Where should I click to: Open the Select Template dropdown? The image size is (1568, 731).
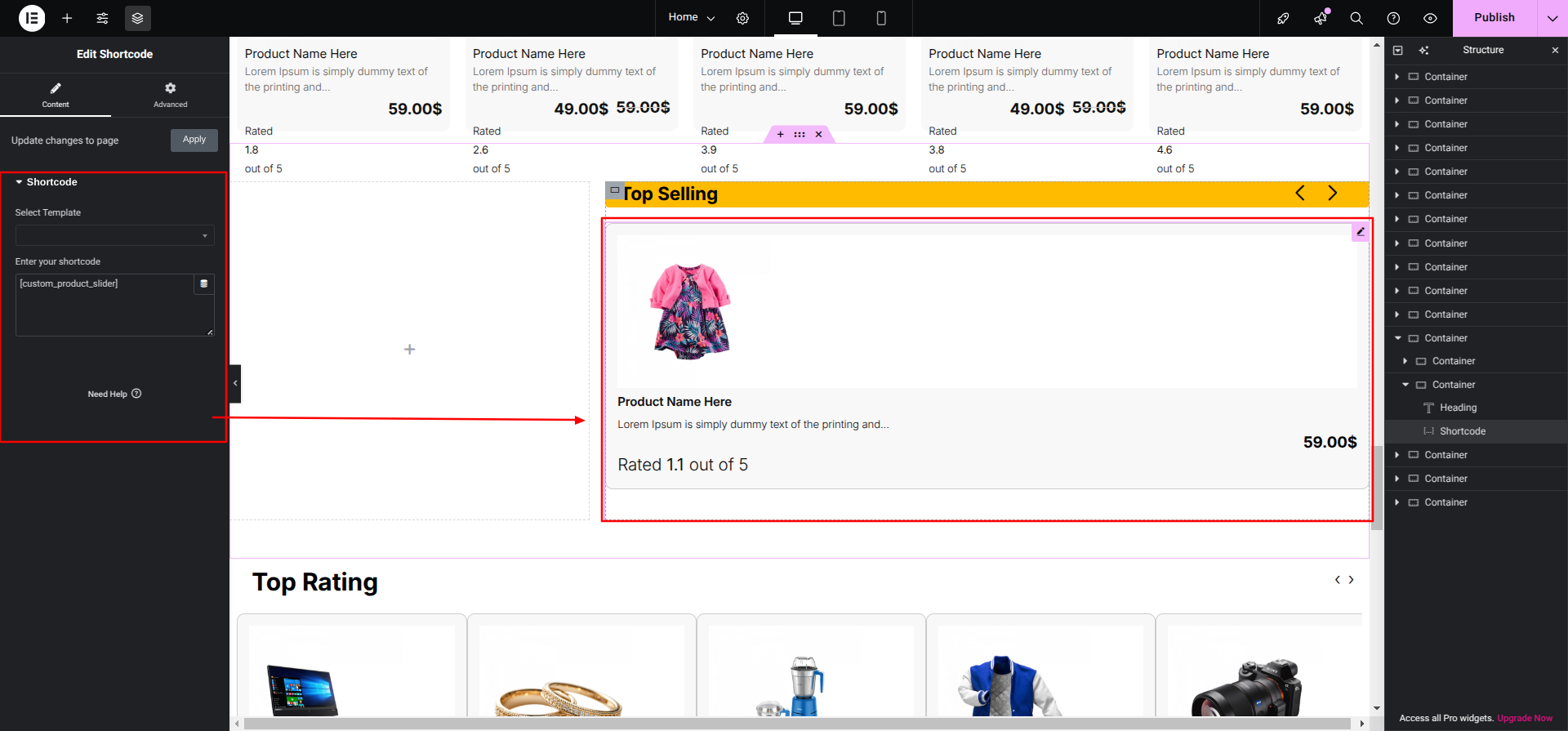point(114,235)
